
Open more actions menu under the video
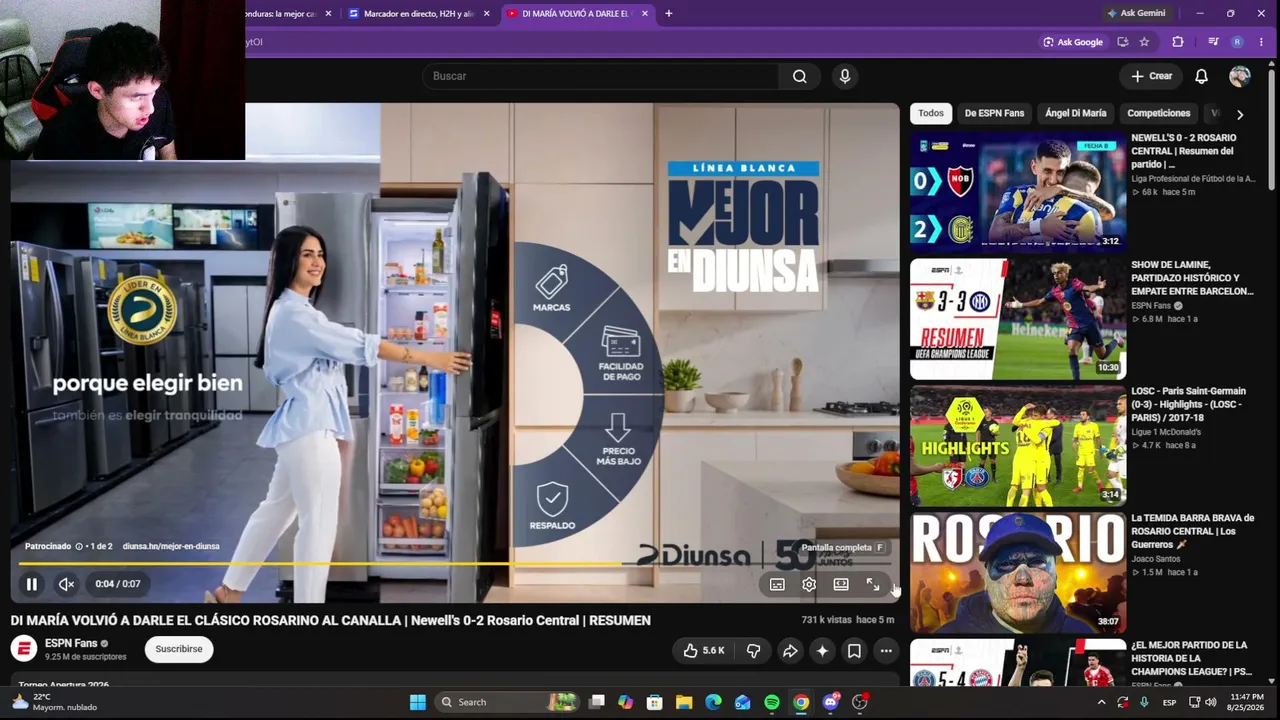tap(886, 651)
